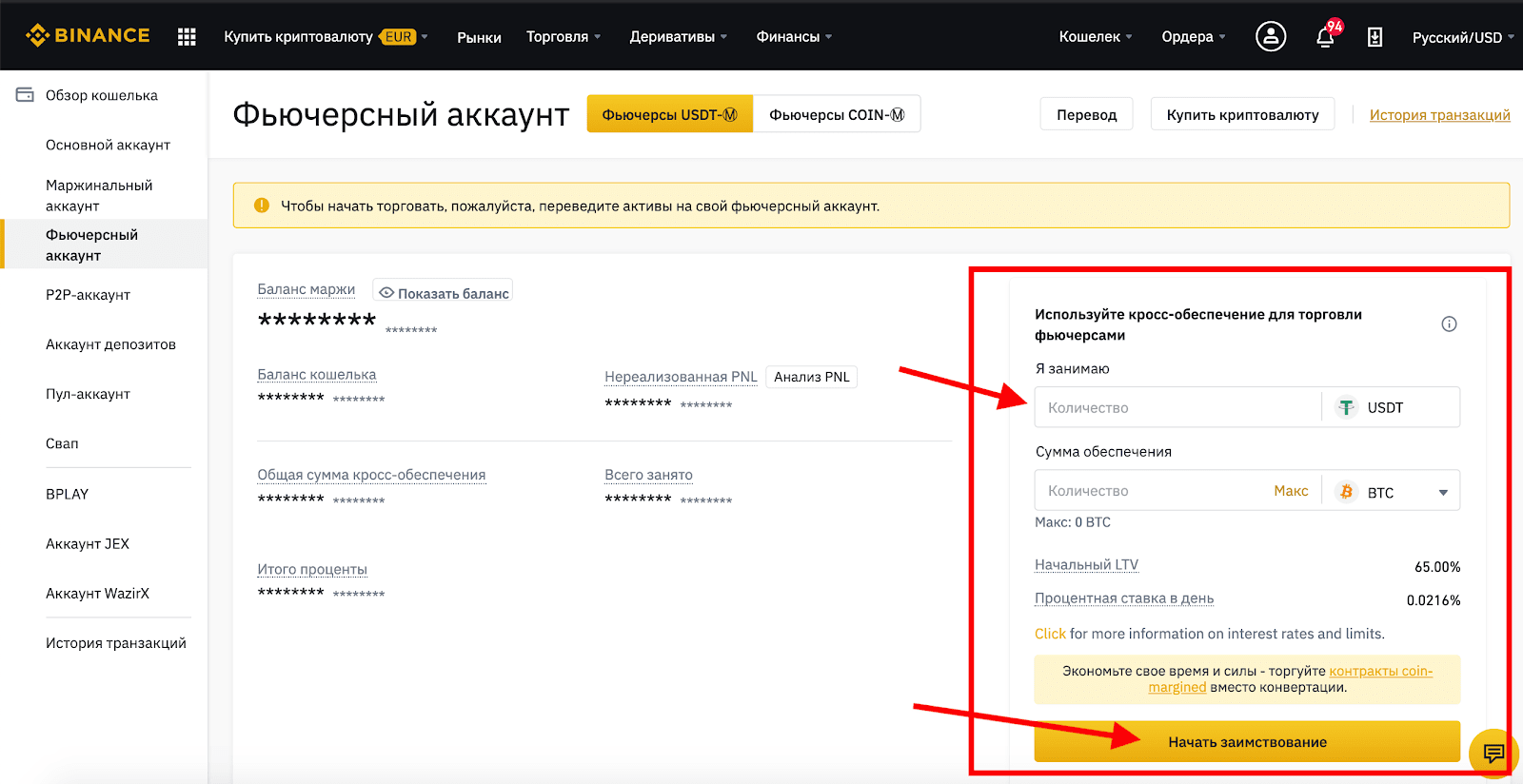The image size is (1523, 784).
Task: Click the info icon next to cross-collateral title
Action: pos(1449,324)
